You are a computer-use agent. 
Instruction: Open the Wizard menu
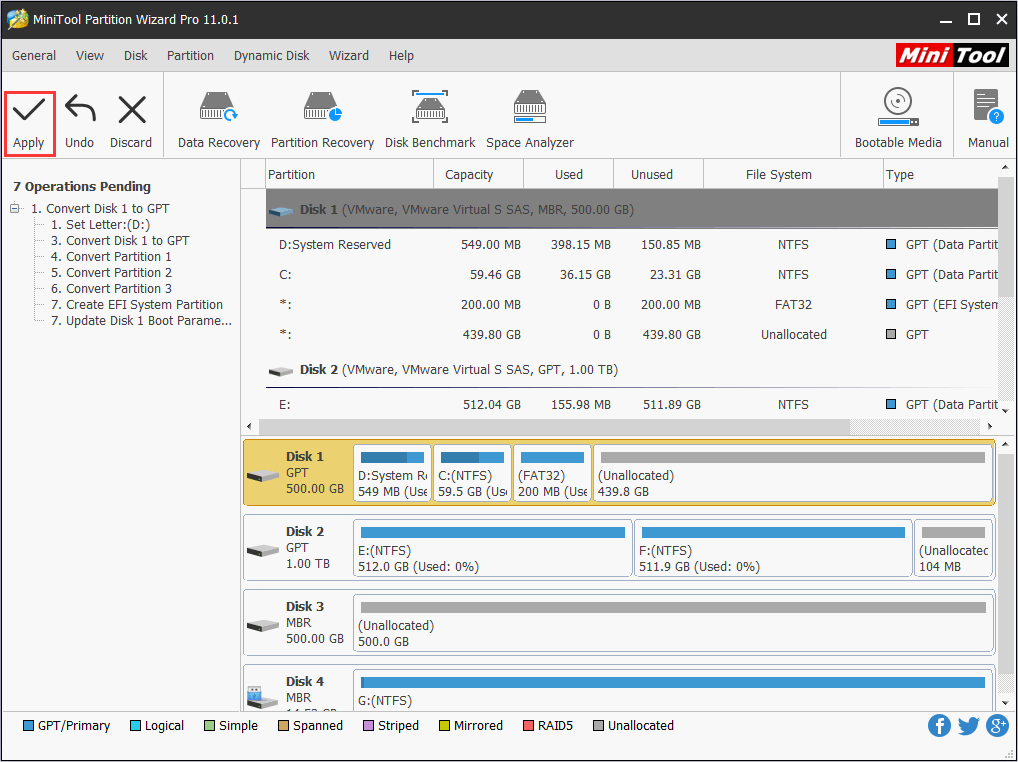(x=348, y=56)
